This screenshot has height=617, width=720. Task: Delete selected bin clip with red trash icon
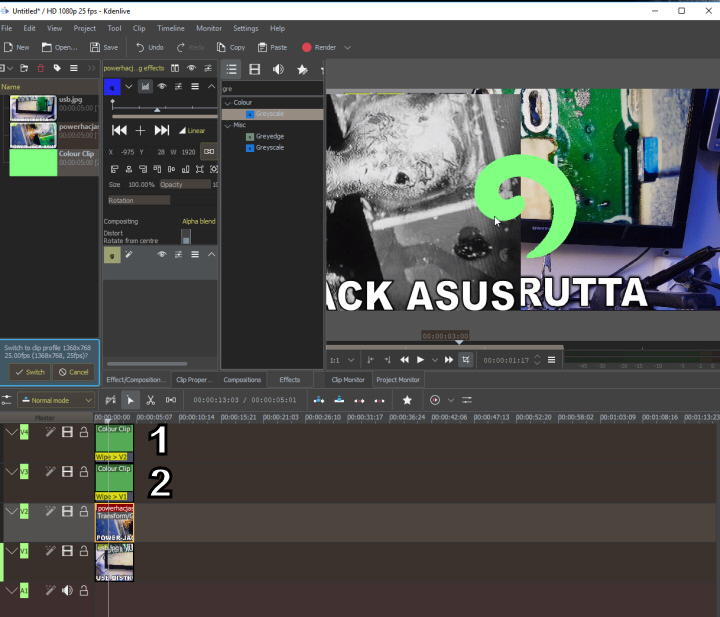(40, 68)
